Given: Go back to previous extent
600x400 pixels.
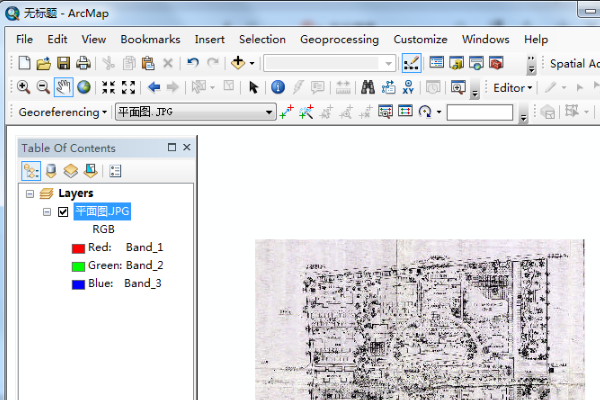Looking at the screenshot, I should pyautogui.click(x=154, y=87).
